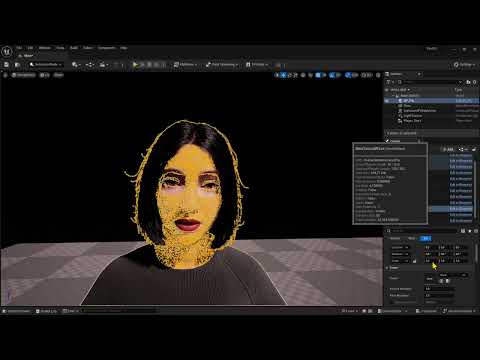Screen dimensions: 480x360
Task: Open the Details settings gear icon
Action: [x=476, y=231]
